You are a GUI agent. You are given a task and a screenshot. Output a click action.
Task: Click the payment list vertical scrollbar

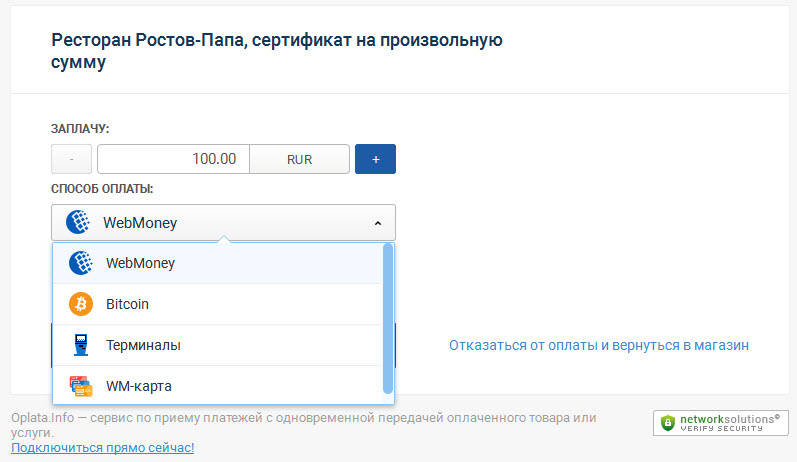[388, 319]
